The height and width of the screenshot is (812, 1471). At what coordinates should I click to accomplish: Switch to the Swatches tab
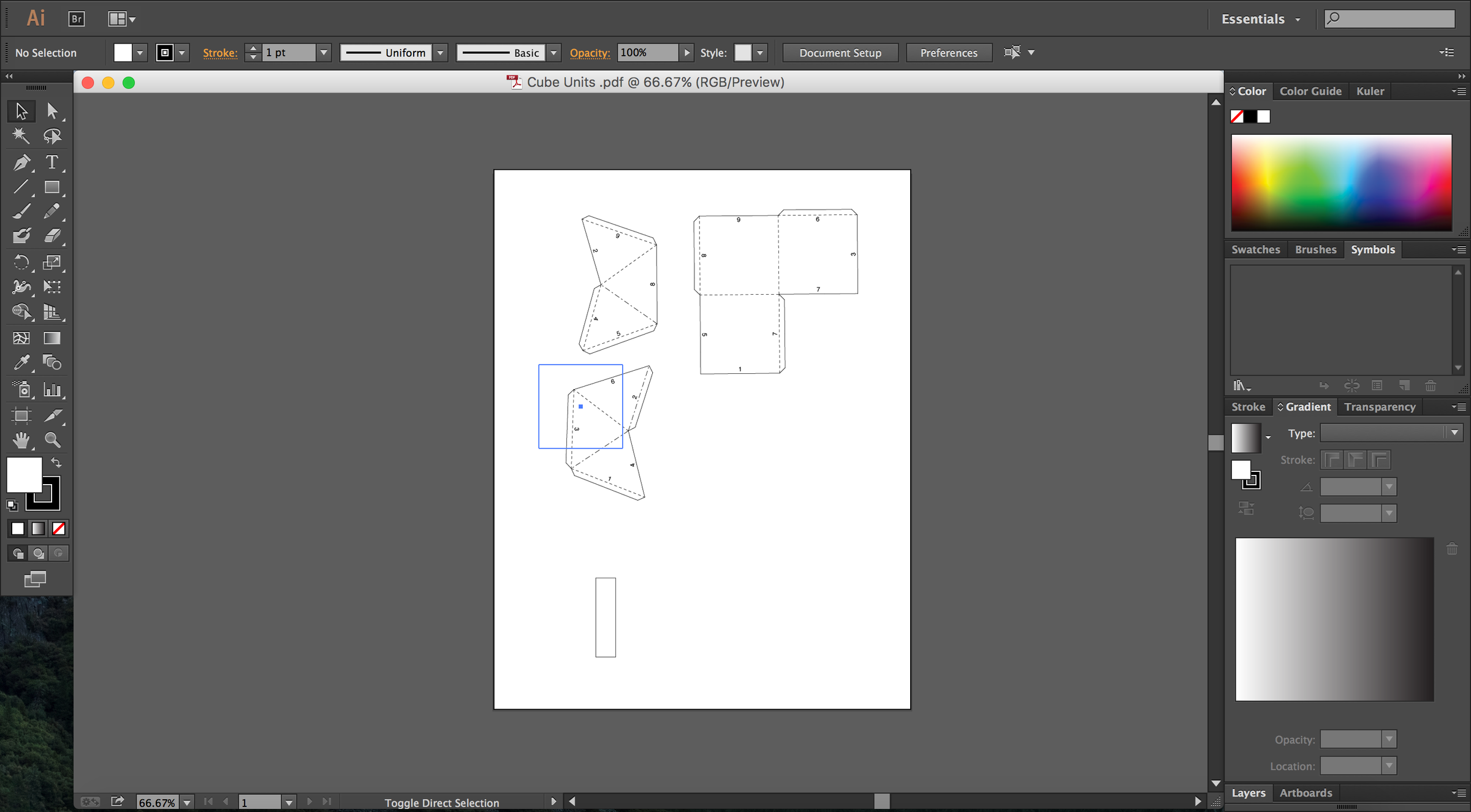click(x=1255, y=249)
